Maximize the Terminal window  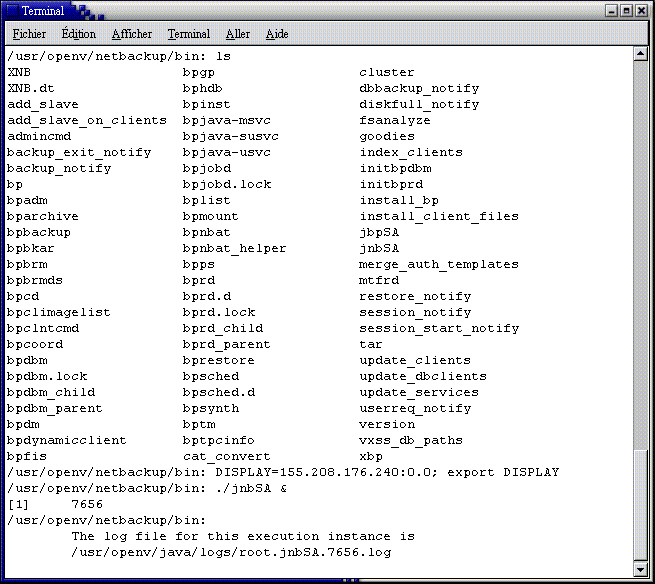pos(627,10)
